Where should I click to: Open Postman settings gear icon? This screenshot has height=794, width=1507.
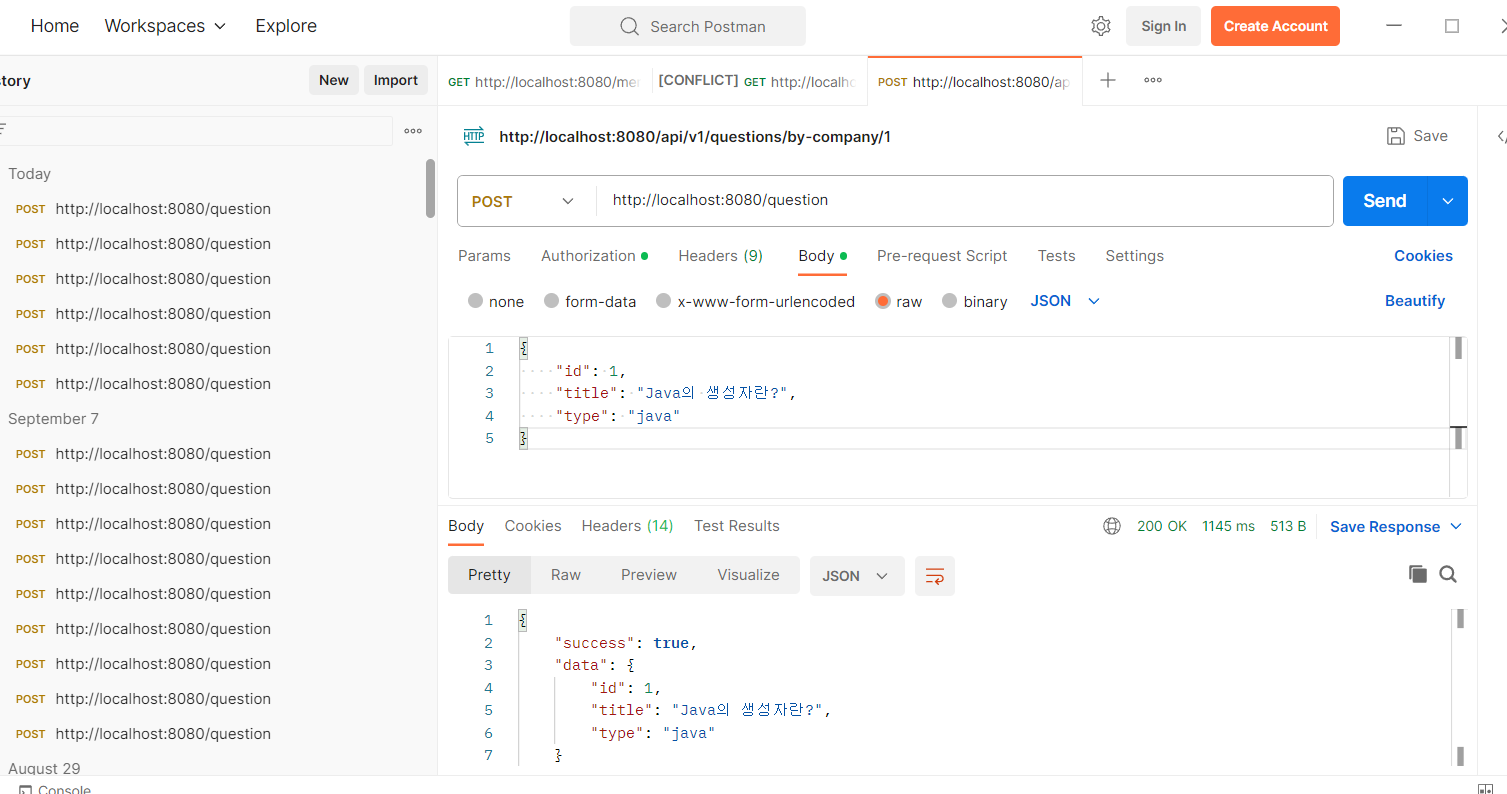tap(1101, 26)
